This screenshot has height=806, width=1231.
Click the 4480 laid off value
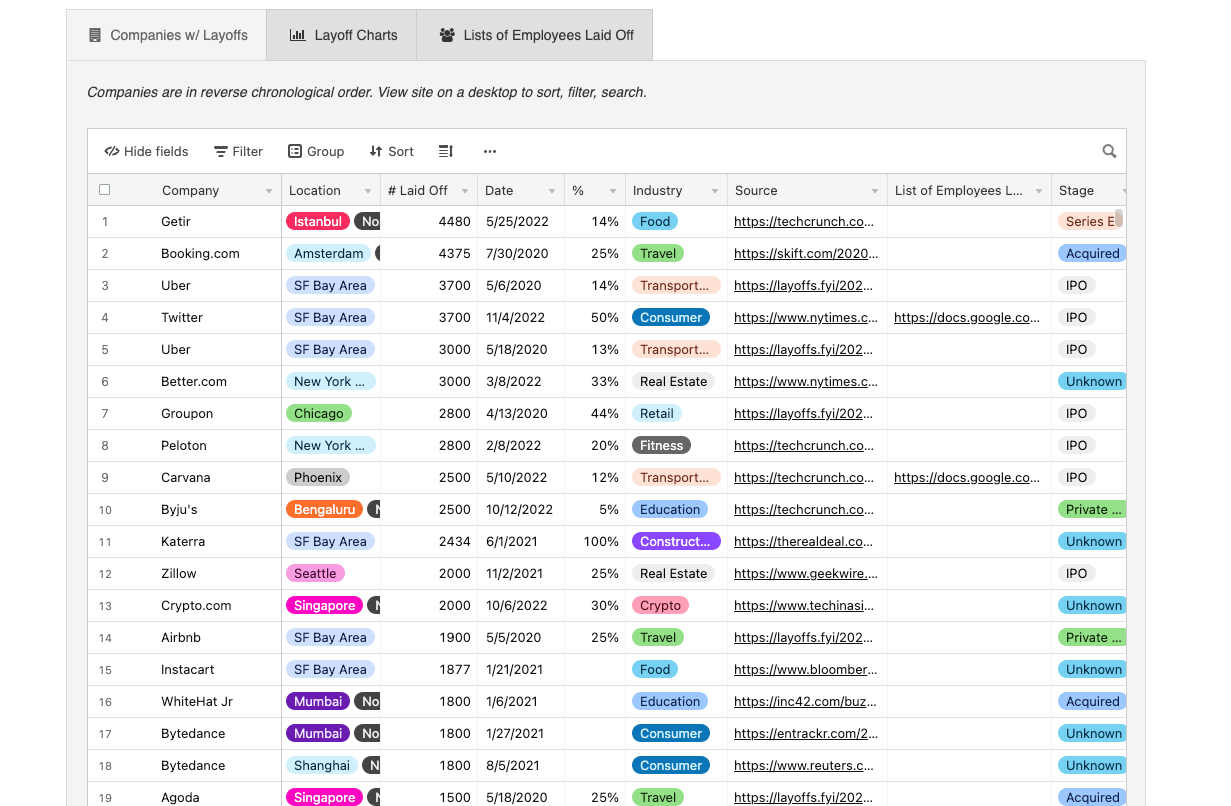point(454,222)
